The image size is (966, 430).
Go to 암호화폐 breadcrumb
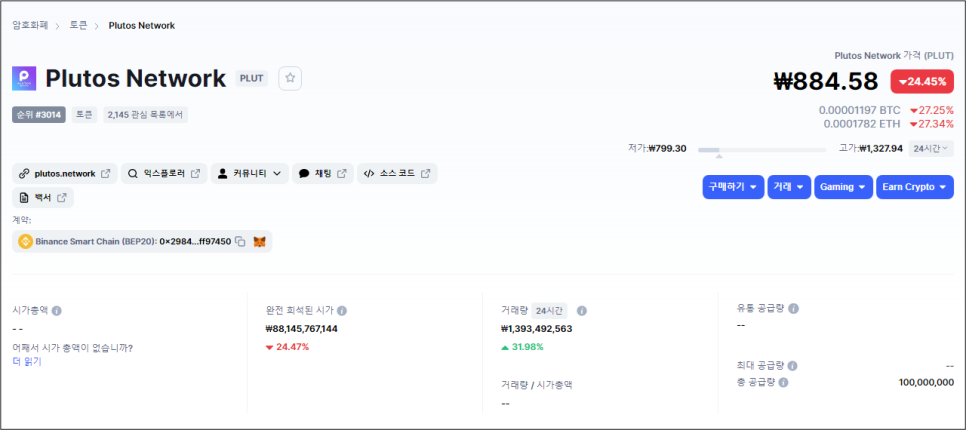click(30, 25)
